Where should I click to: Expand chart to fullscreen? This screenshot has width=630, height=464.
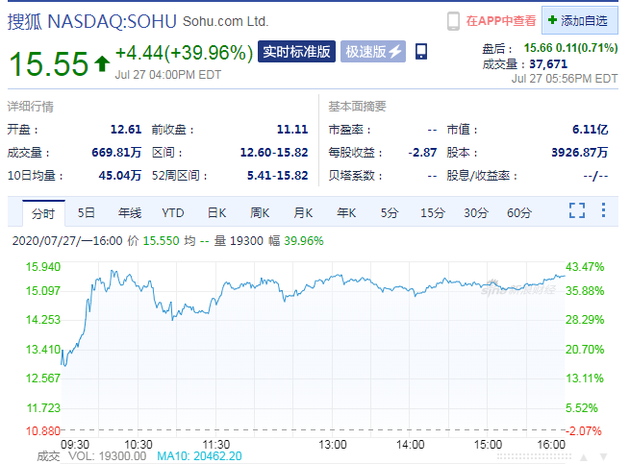[577, 210]
